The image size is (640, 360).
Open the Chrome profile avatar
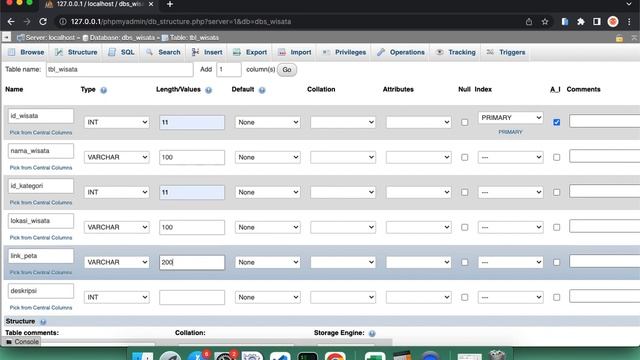point(613,22)
